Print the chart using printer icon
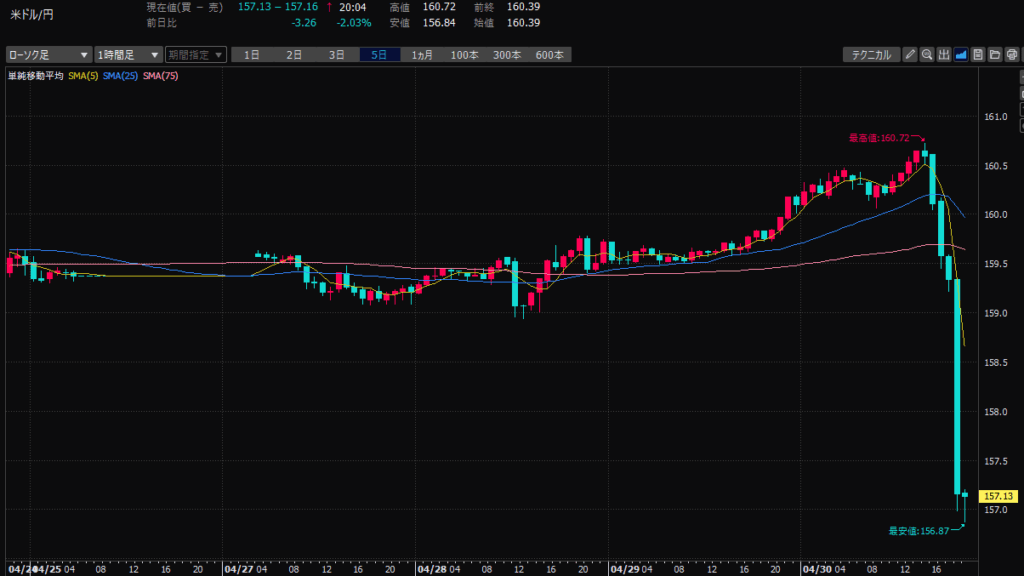This screenshot has height=576, width=1024. (1012, 55)
